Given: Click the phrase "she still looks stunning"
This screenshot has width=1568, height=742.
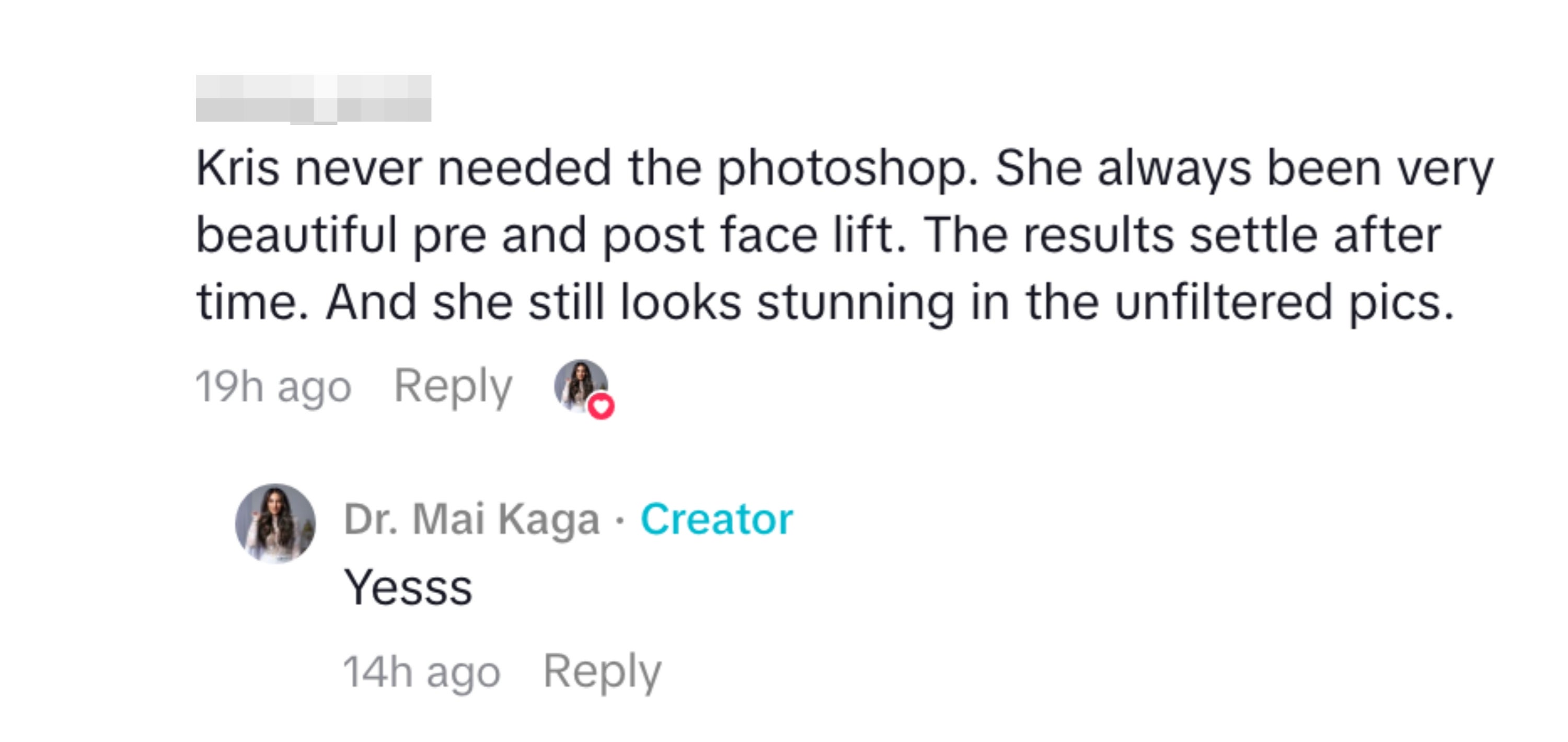Looking at the screenshot, I should (x=693, y=303).
